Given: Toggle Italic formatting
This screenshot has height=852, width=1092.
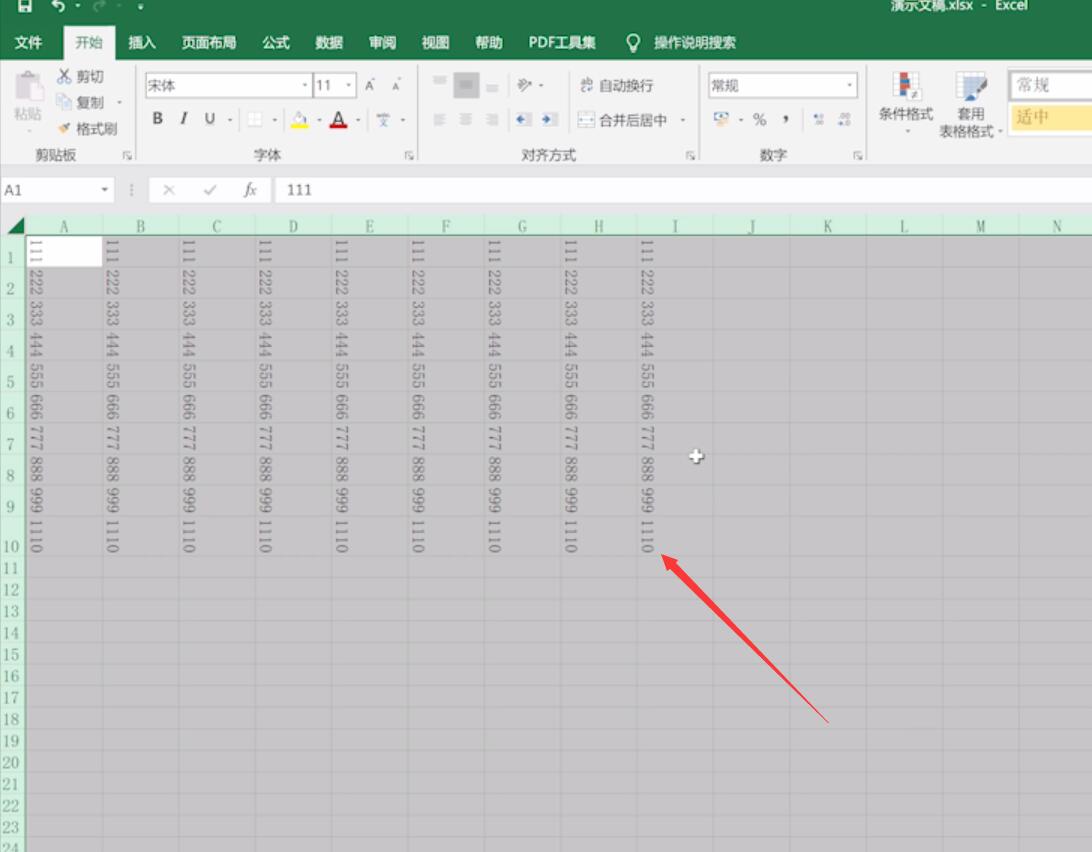Looking at the screenshot, I should (184, 118).
